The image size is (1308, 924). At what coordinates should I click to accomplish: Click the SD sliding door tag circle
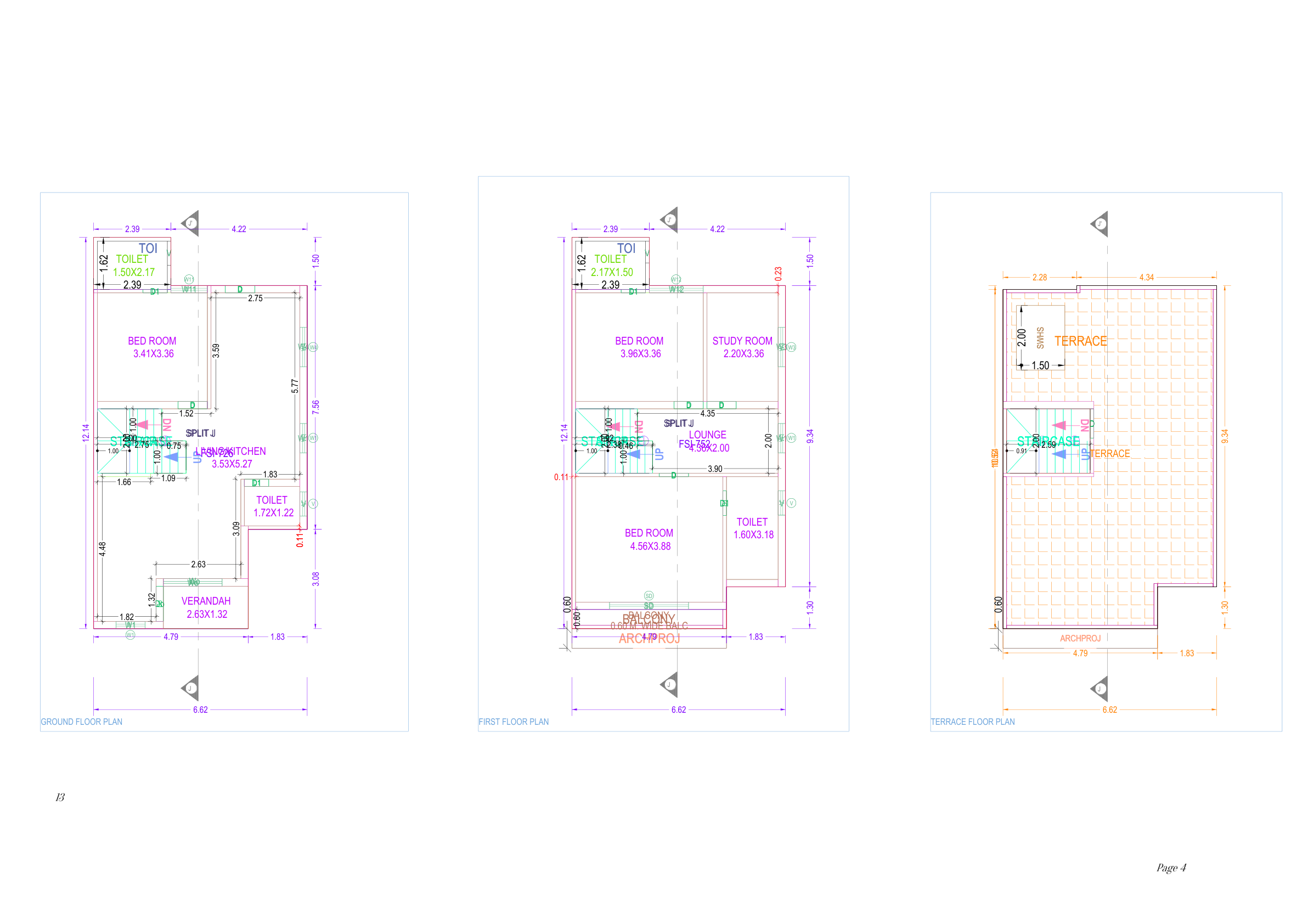point(649,596)
